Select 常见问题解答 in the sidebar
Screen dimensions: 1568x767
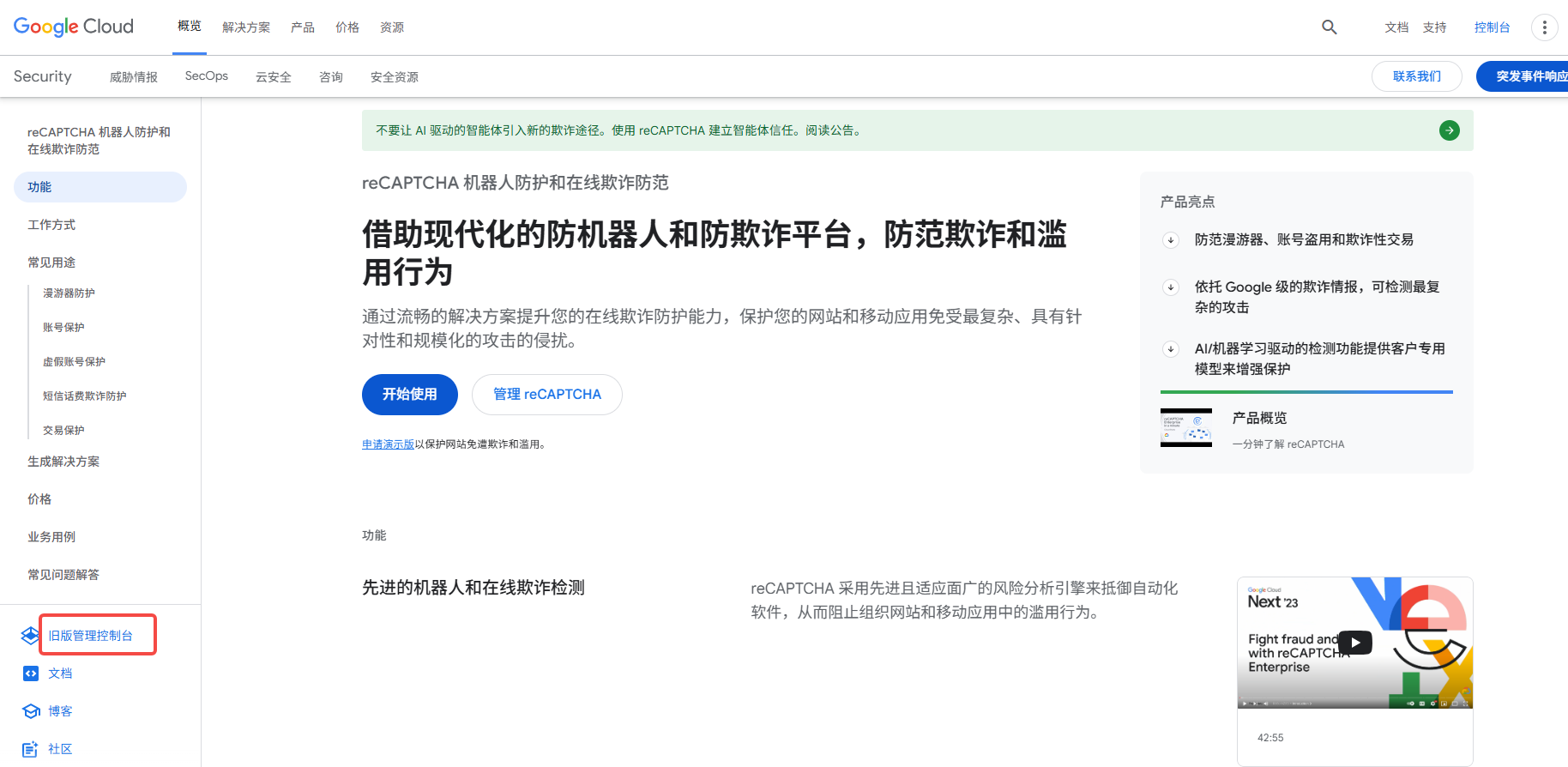[63, 575]
